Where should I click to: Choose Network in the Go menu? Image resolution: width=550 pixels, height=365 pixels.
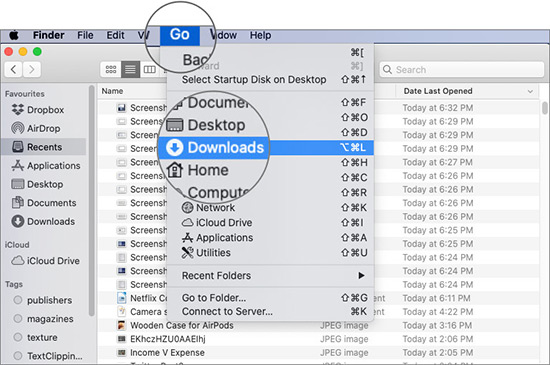coord(270,208)
